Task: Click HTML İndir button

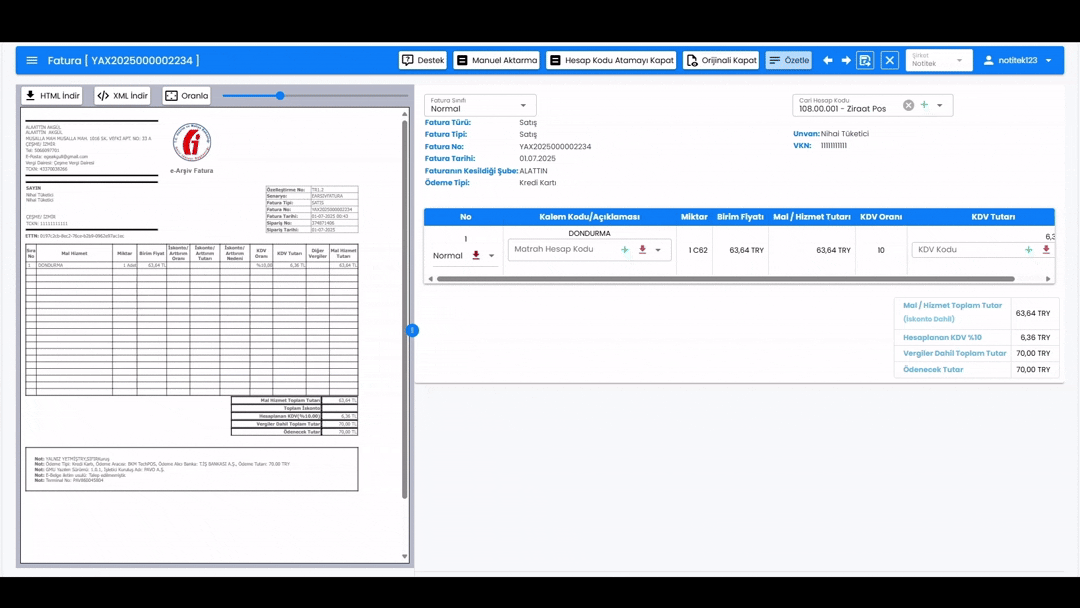Action: tap(52, 96)
